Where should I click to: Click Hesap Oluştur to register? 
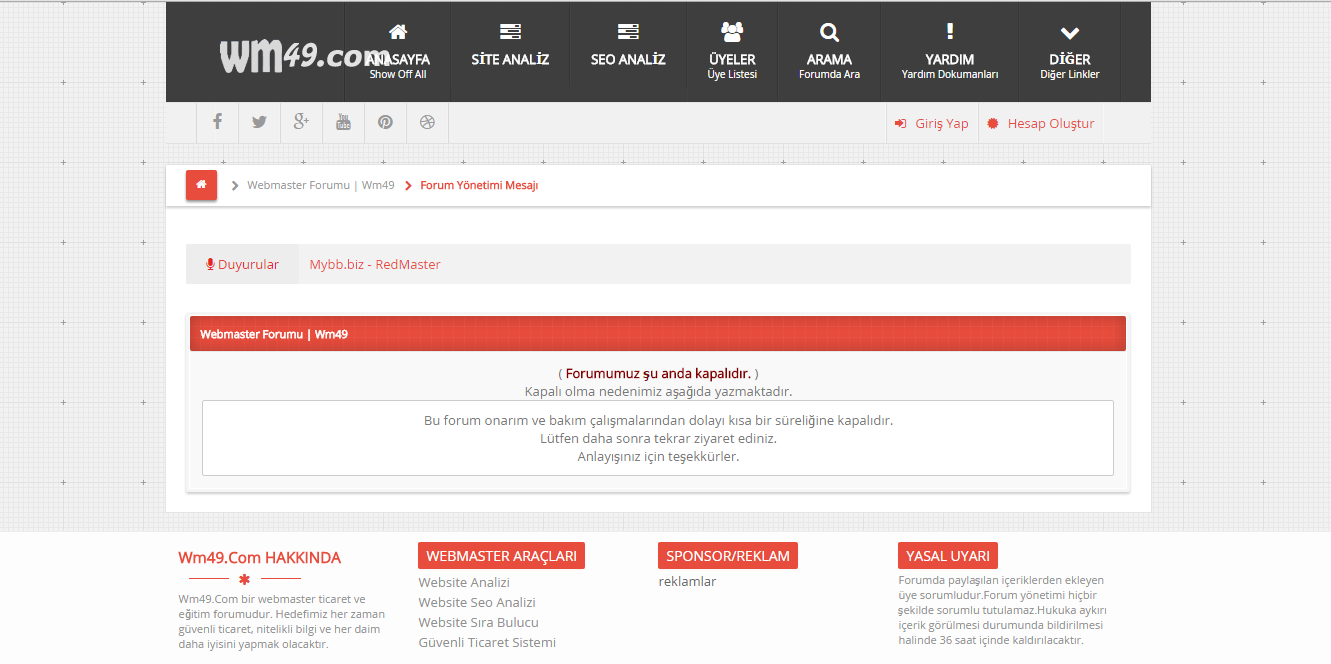pyautogui.click(x=1041, y=123)
